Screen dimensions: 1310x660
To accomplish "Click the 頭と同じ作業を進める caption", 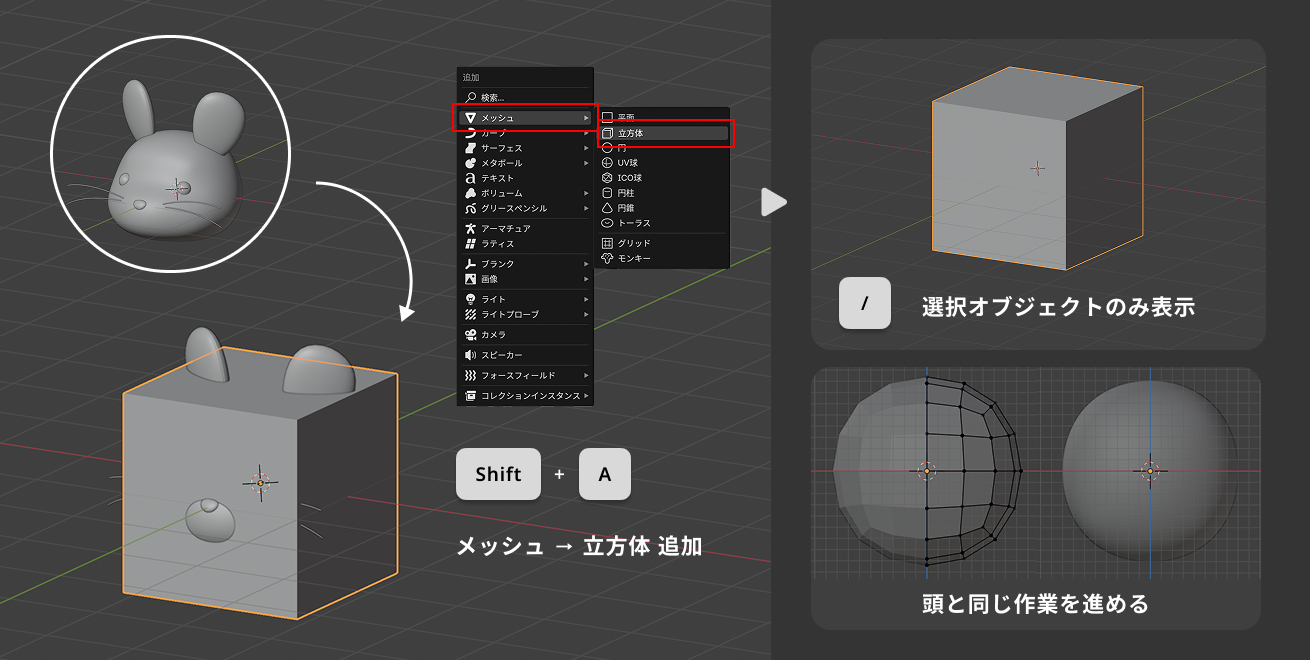I will [1035, 604].
